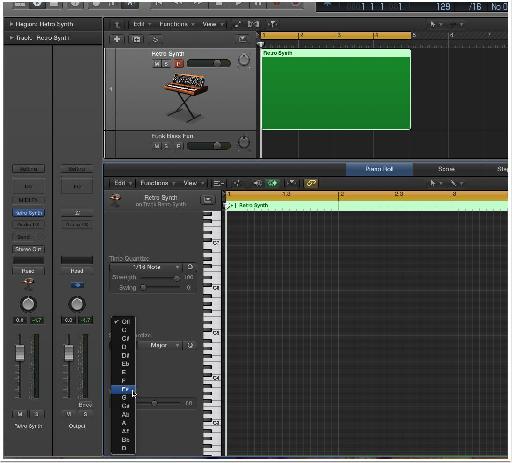This screenshot has width=512, height=463.
Task: Click the stereo link icon on Output strip
Action: [77, 285]
